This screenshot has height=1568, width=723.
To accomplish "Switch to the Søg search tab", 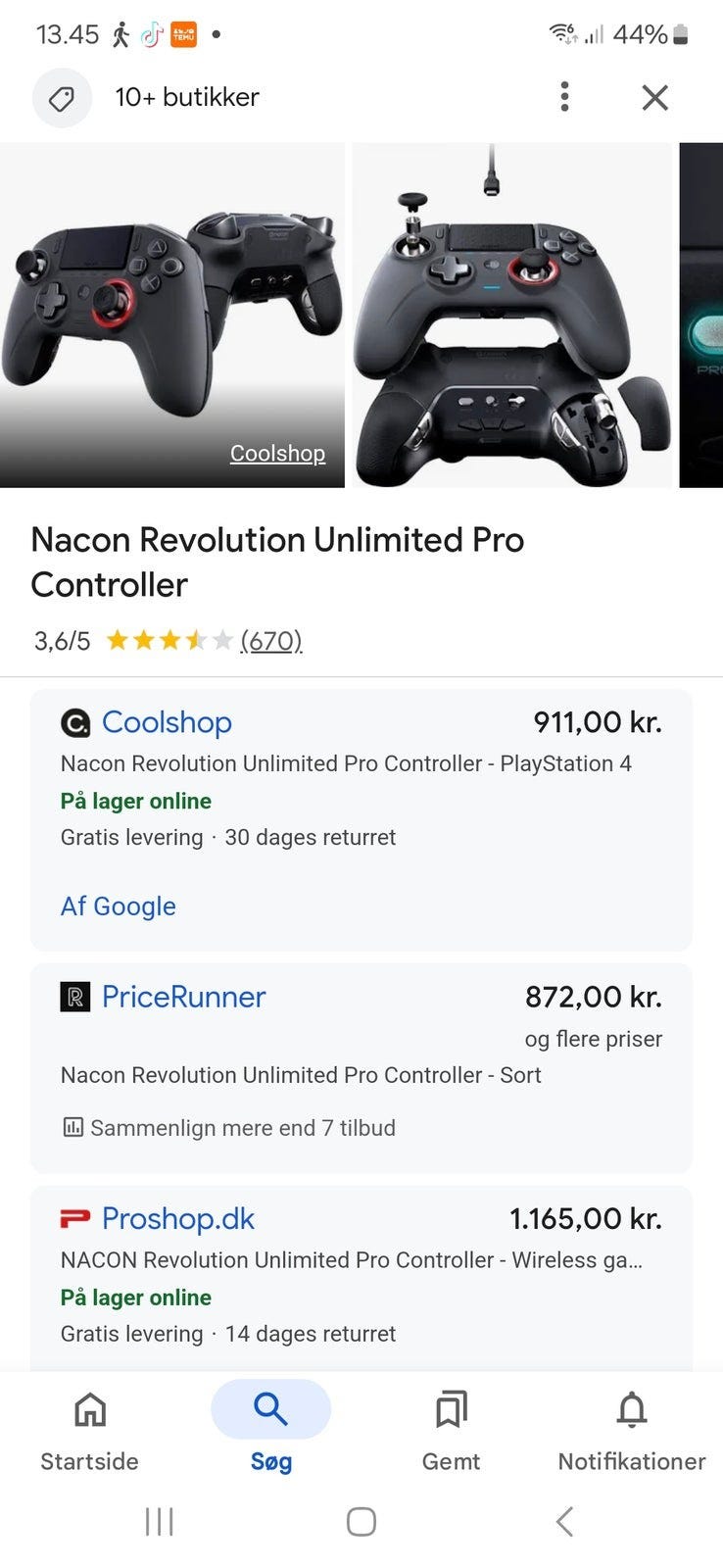I will (270, 1431).
